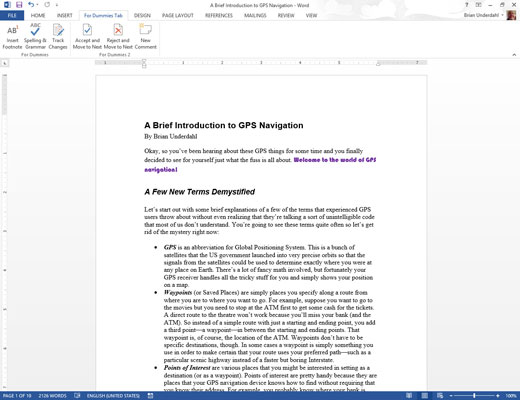Viewport: 520px width, 400px height.
Task: Click the Insert Footnote button
Action: [x=12, y=37]
